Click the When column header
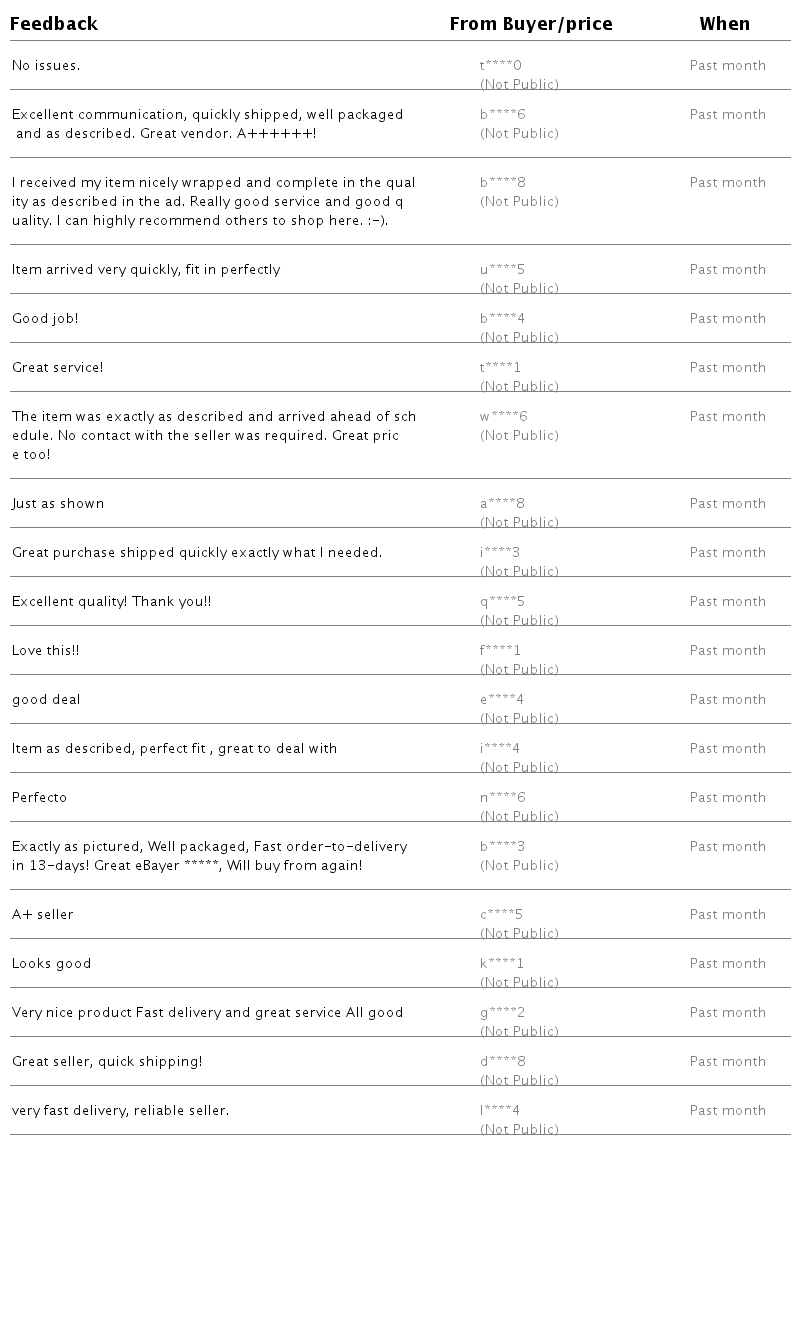This screenshot has height=1340, width=800. coord(724,24)
